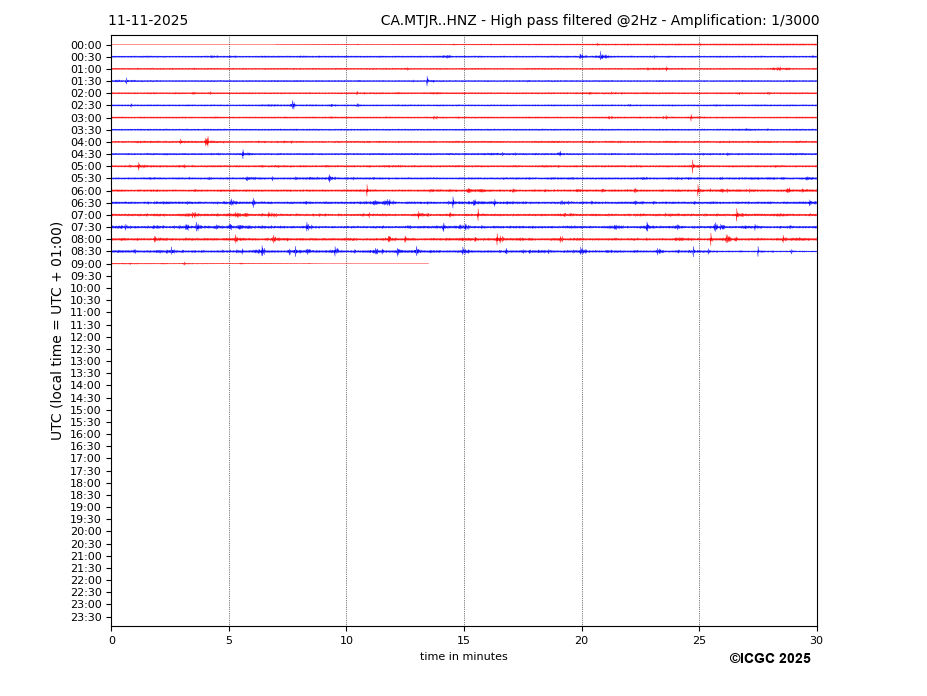Click the 30 tick on the x-axis
This screenshot has width=927, height=696.
(x=816, y=640)
